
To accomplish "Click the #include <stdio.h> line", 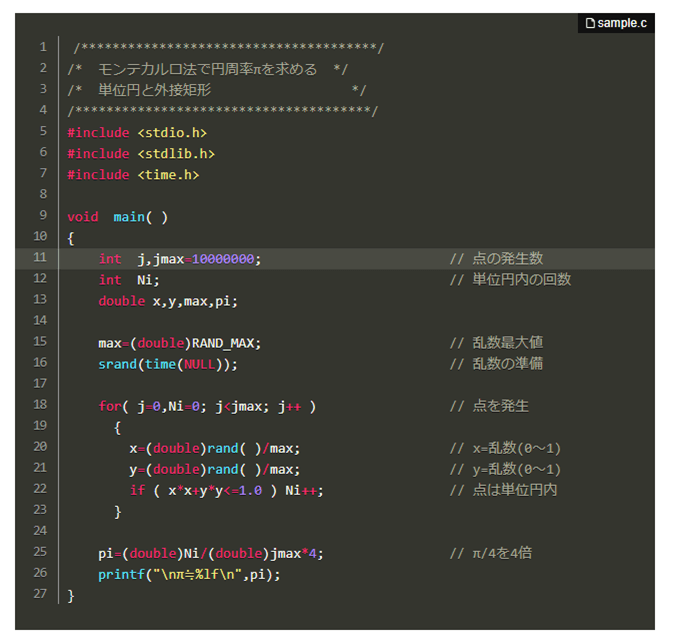I will point(137,133).
